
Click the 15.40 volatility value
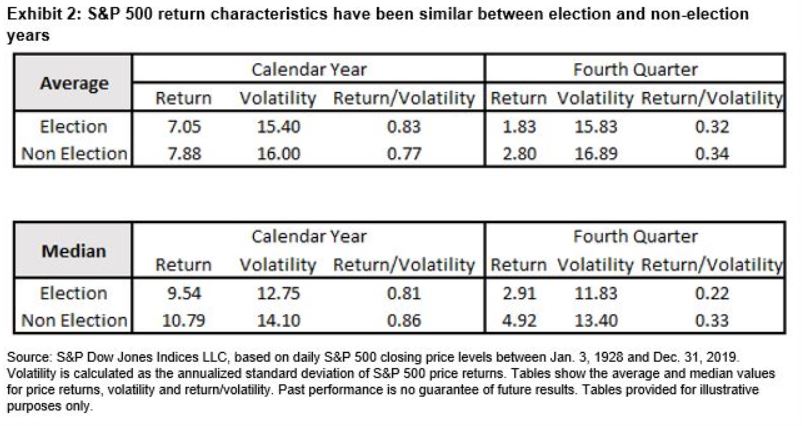point(278,127)
